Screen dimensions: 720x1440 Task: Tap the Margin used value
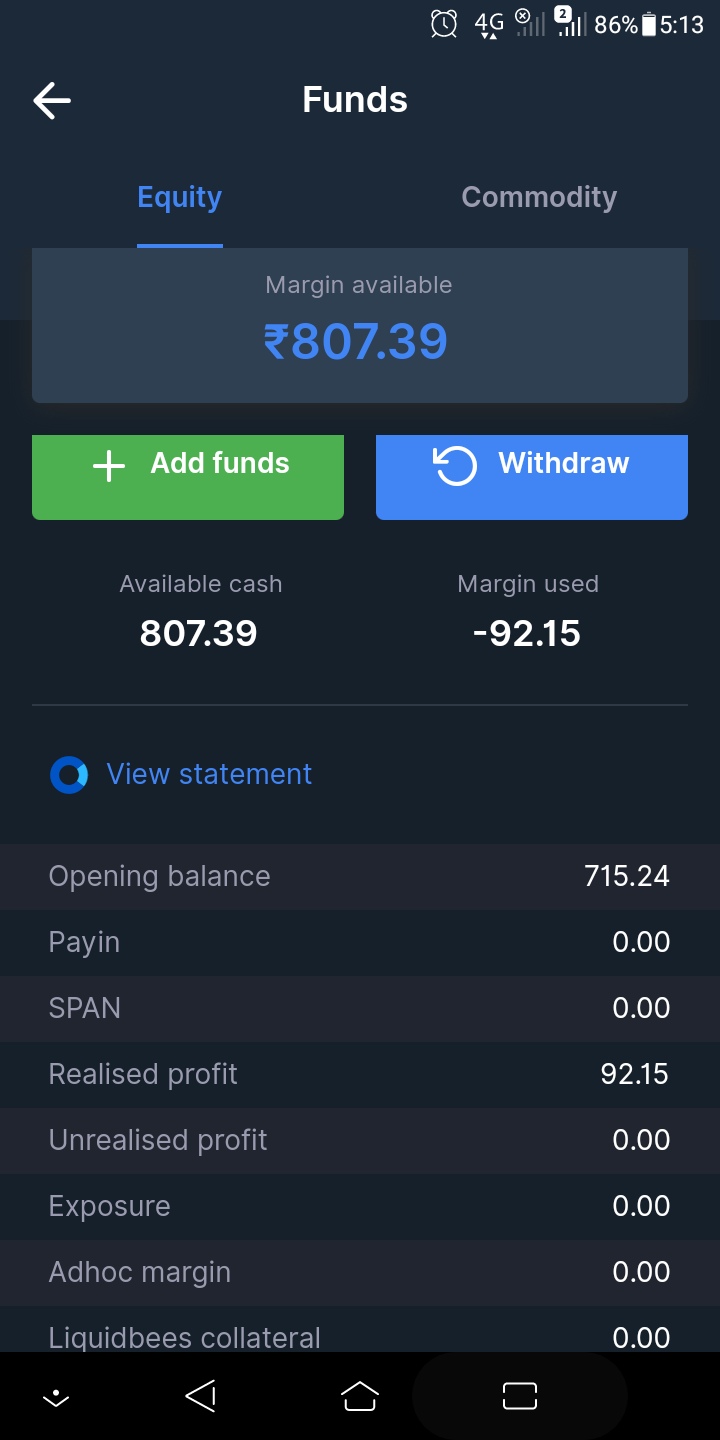click(527, 634)
